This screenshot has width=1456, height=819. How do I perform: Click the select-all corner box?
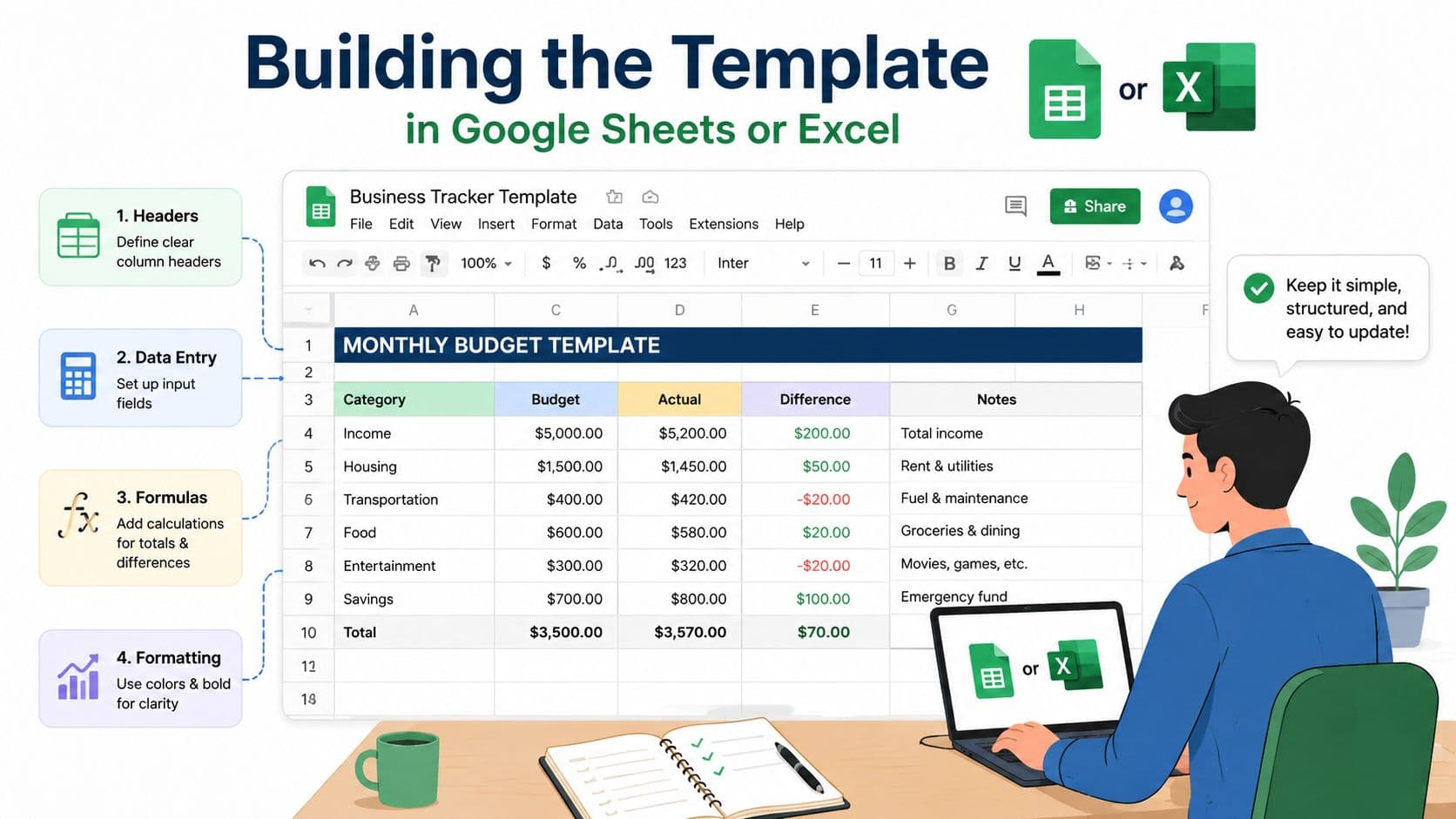tap(308, 310)
